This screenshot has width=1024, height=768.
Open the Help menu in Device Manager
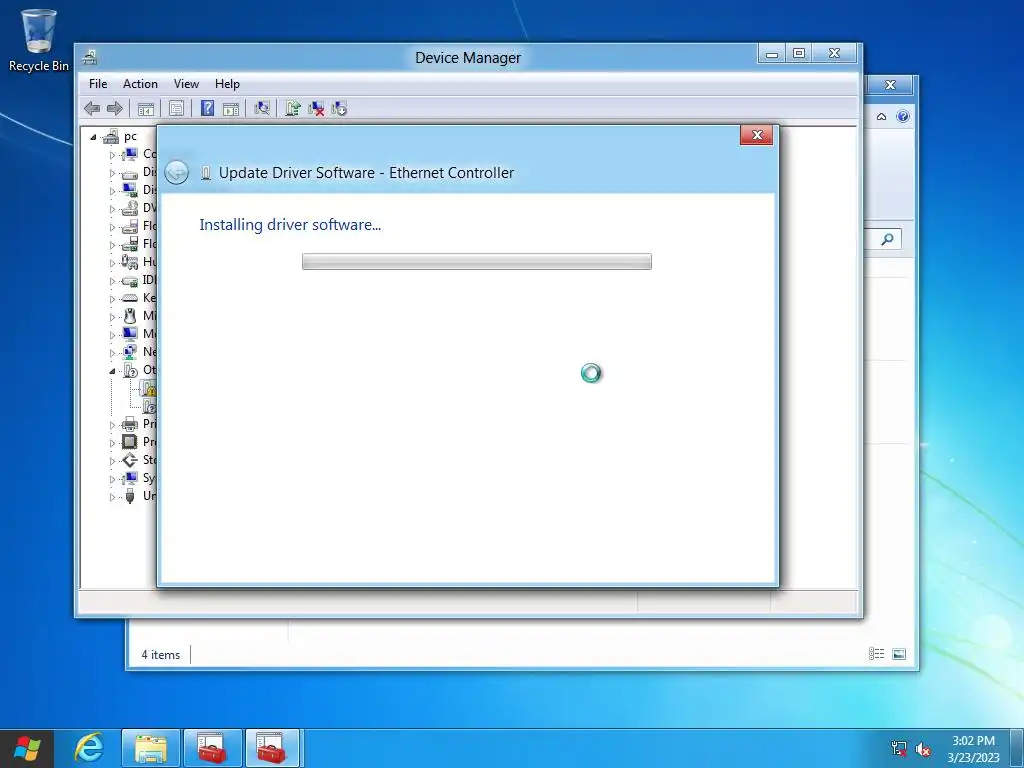[x=227, y=84]
